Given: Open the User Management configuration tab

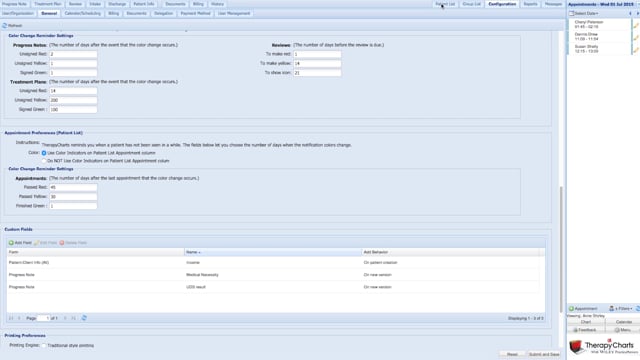Looking at the screenshot, I should click(234, 13).
